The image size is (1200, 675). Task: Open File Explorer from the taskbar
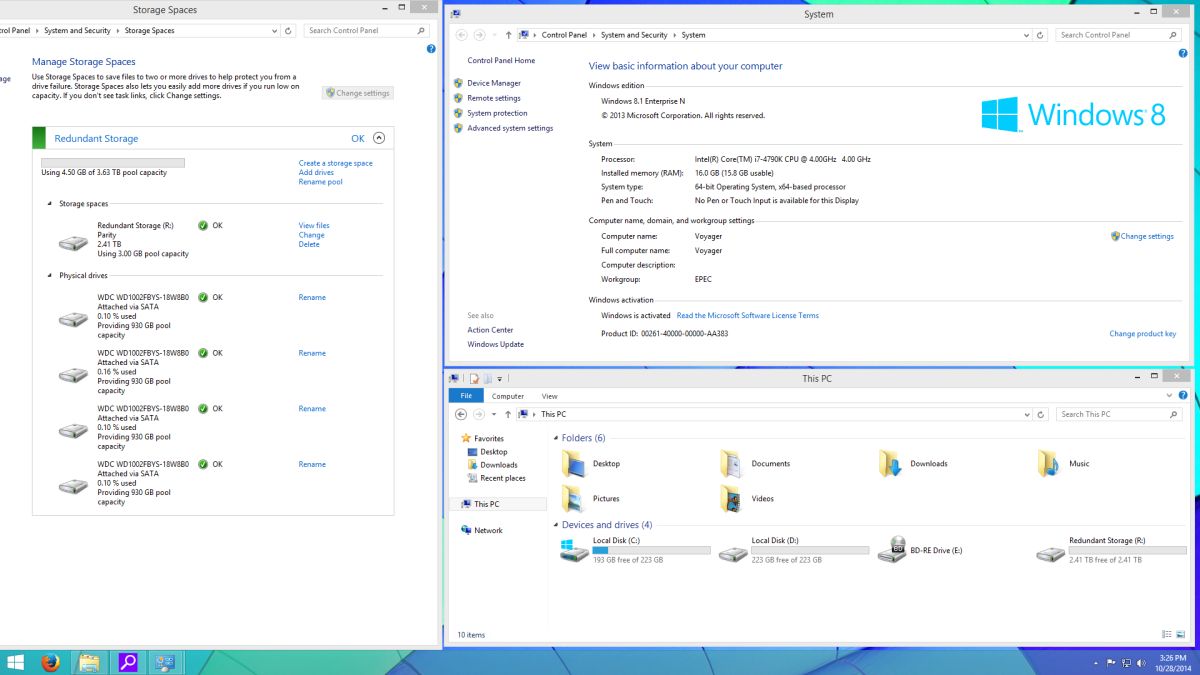click(88, 662)
